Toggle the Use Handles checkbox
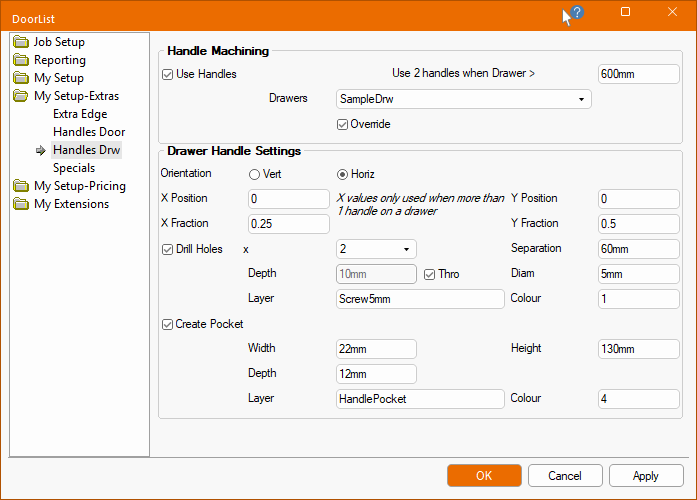This screenshot has height=500, width=697. tap(168, 74)
